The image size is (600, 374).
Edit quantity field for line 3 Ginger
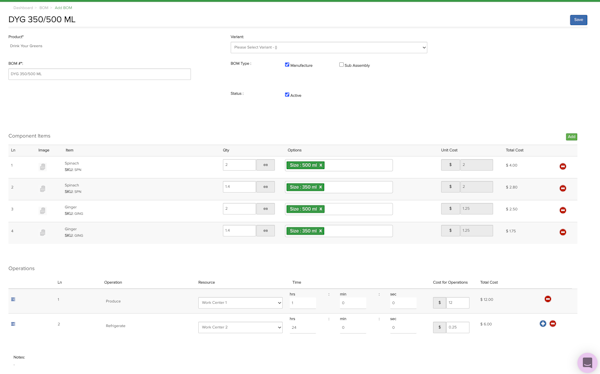pos(239,209)
